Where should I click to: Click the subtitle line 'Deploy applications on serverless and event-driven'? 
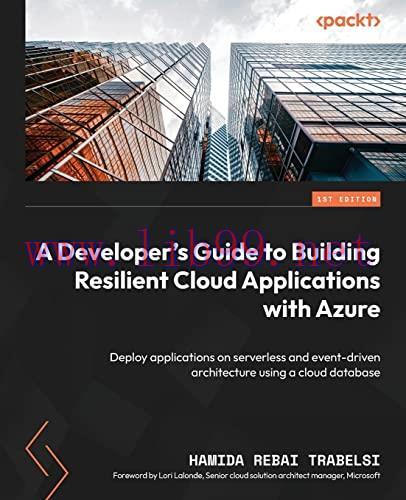tap(245, 357)
